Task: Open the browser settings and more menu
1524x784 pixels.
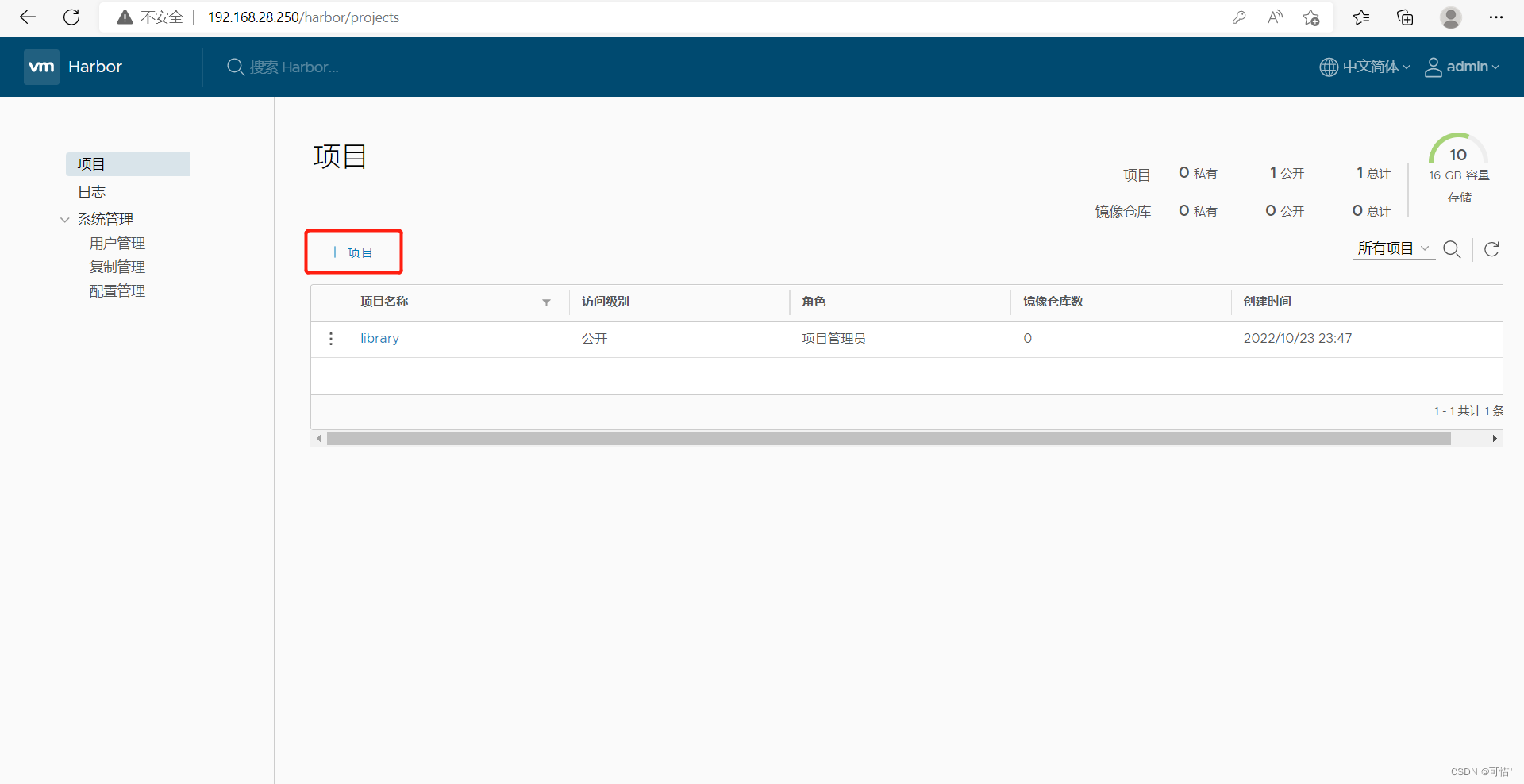Action: [1496, 17]
